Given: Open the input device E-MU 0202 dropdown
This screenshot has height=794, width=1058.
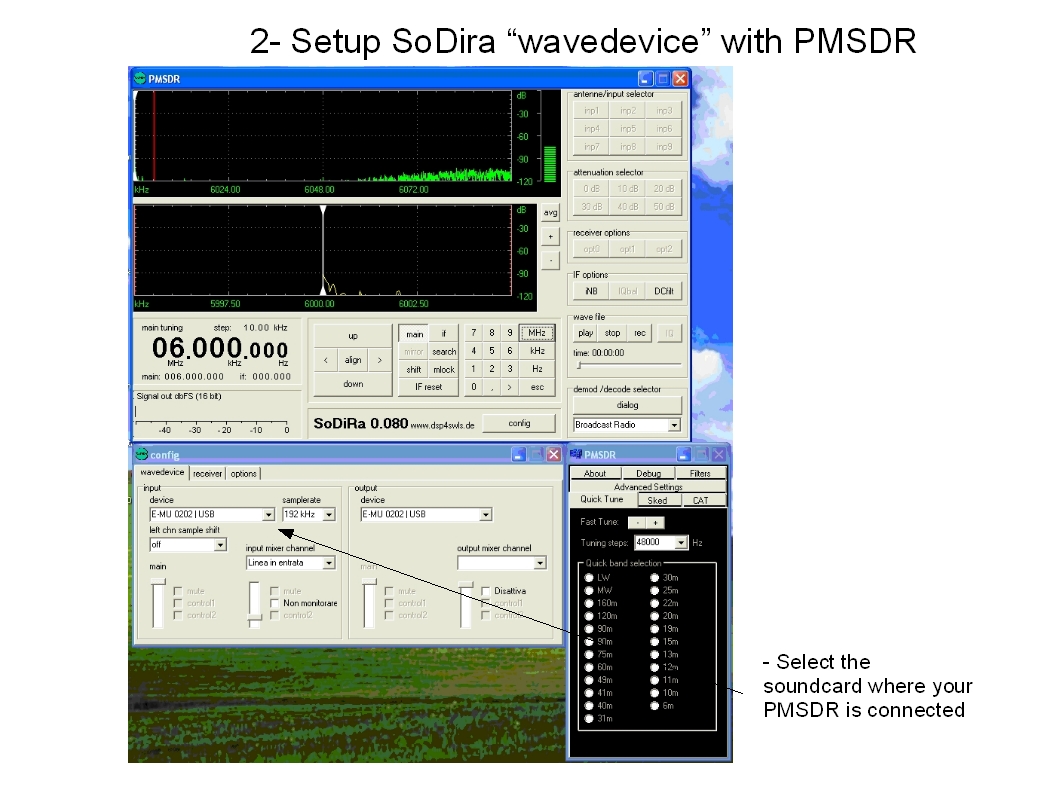Looking at the screenshot, I should 268,515.
